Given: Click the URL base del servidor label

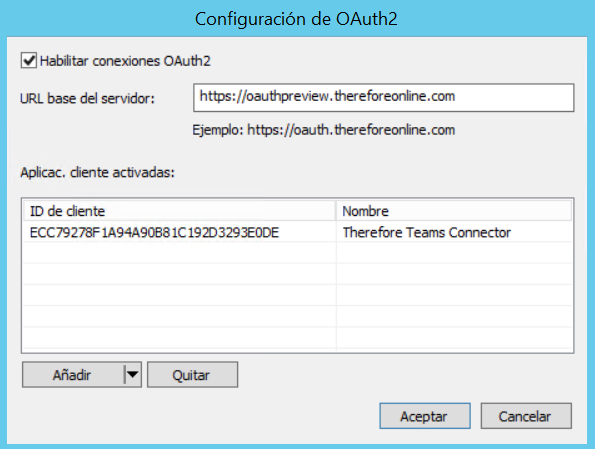Looking at the screenshot, I should tap(87, 99).
